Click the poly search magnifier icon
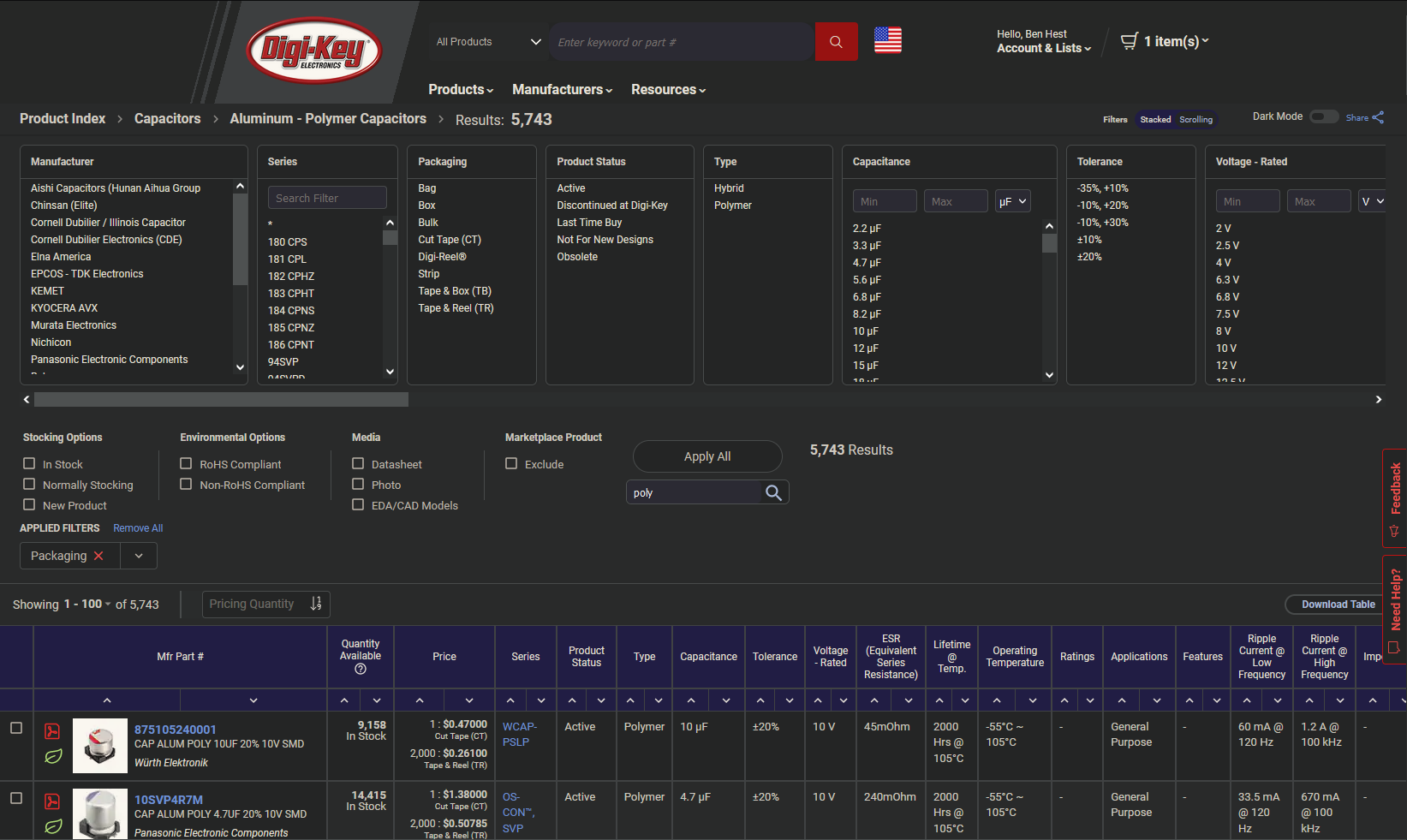 click(773, 492)
